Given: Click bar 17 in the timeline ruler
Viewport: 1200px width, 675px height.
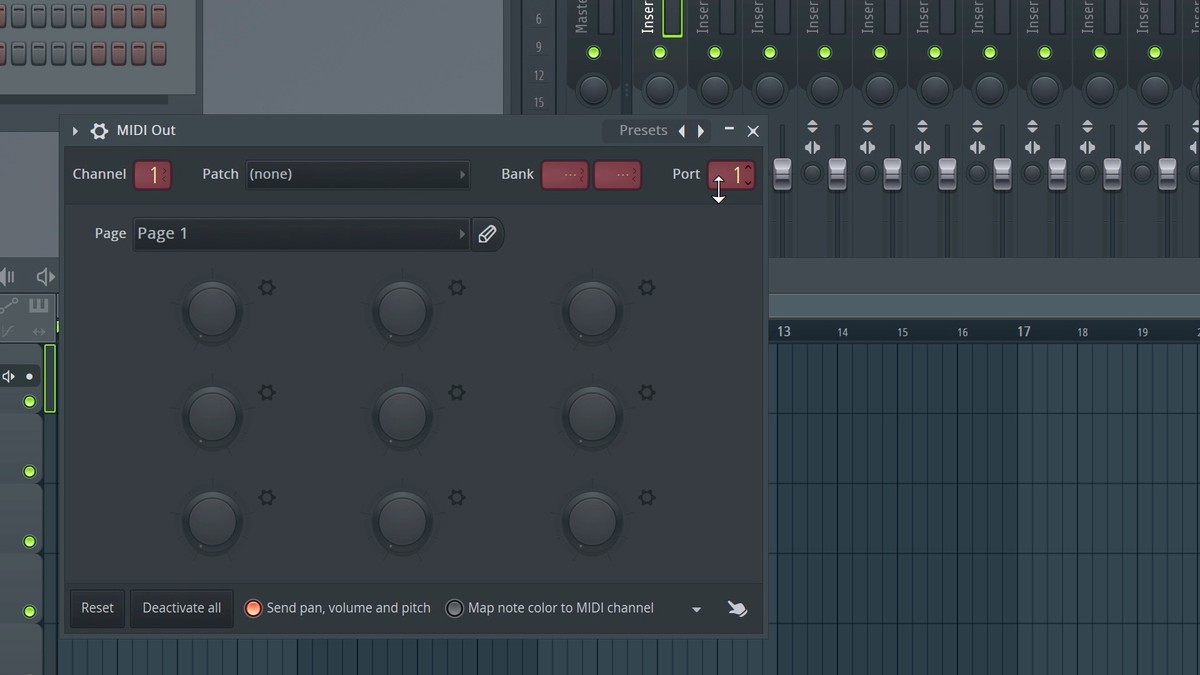Looking at the screenshot, I should [x=1023, y=331].
